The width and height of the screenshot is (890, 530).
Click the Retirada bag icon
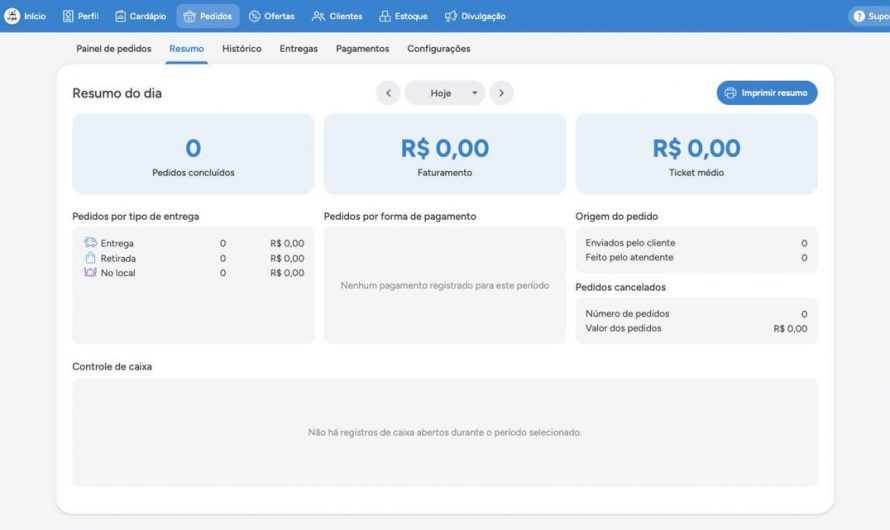point(90,258)
